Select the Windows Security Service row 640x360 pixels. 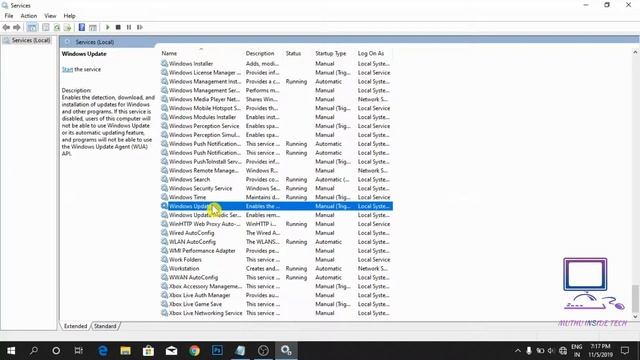click(276, 189)
